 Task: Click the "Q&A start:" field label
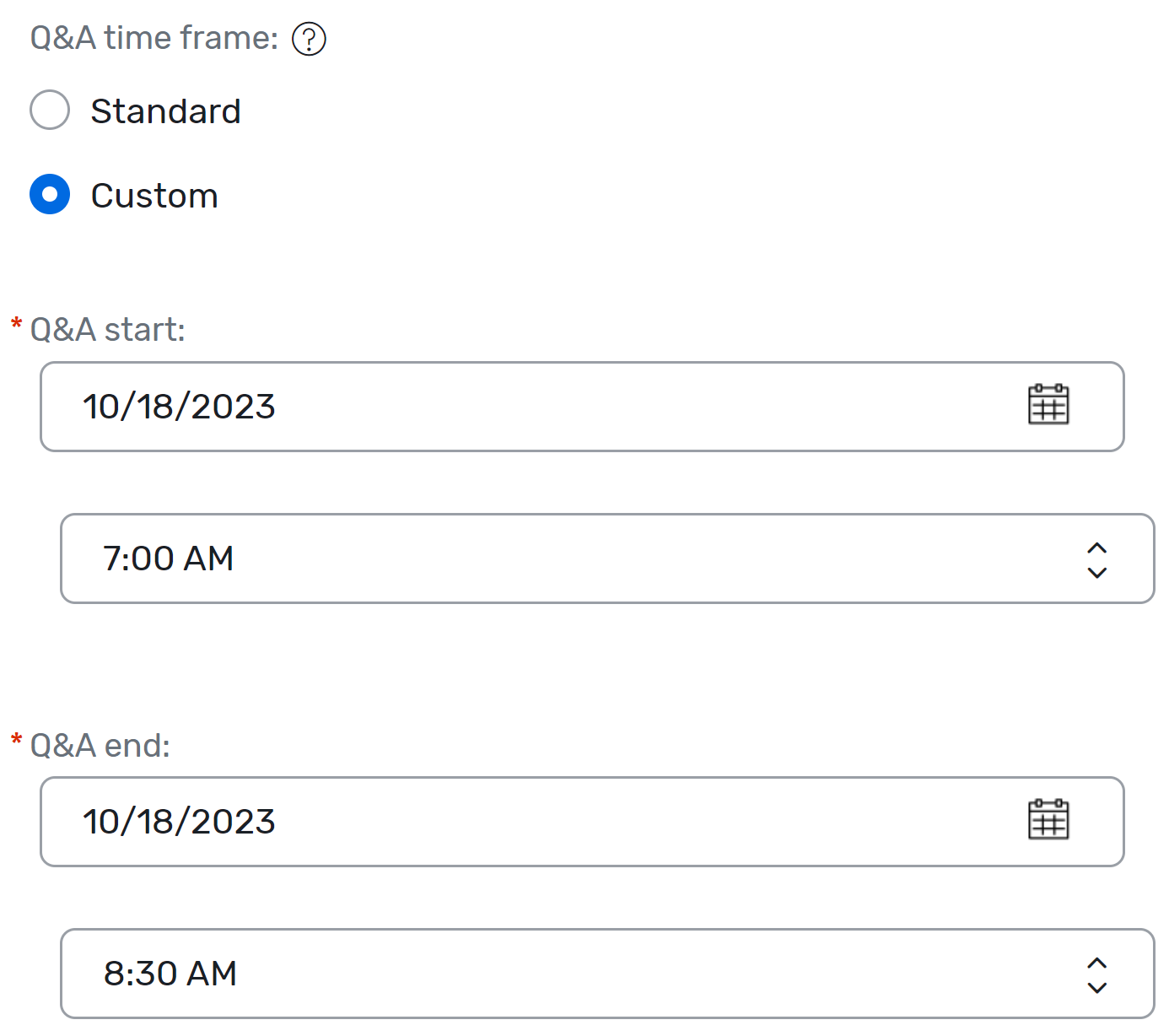(107, 329)
